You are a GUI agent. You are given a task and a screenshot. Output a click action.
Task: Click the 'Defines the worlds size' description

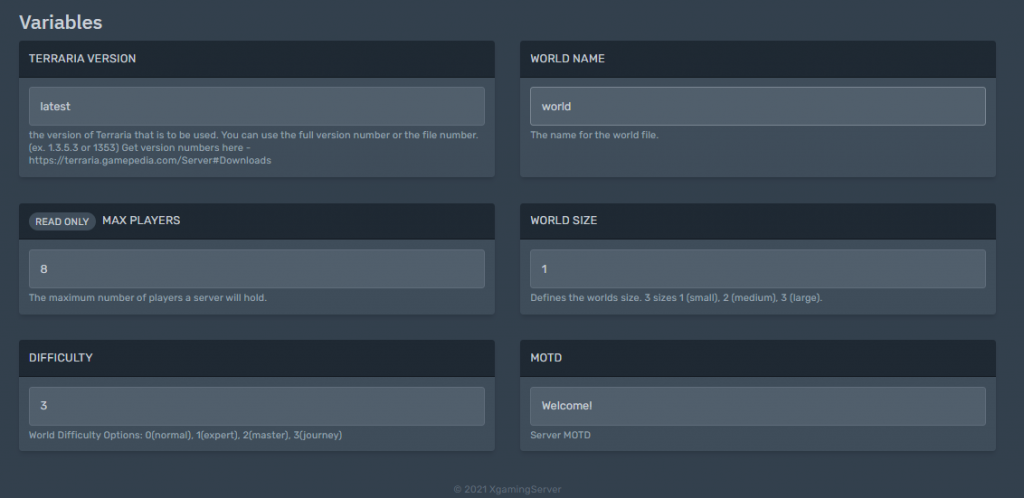pos(677,298)
